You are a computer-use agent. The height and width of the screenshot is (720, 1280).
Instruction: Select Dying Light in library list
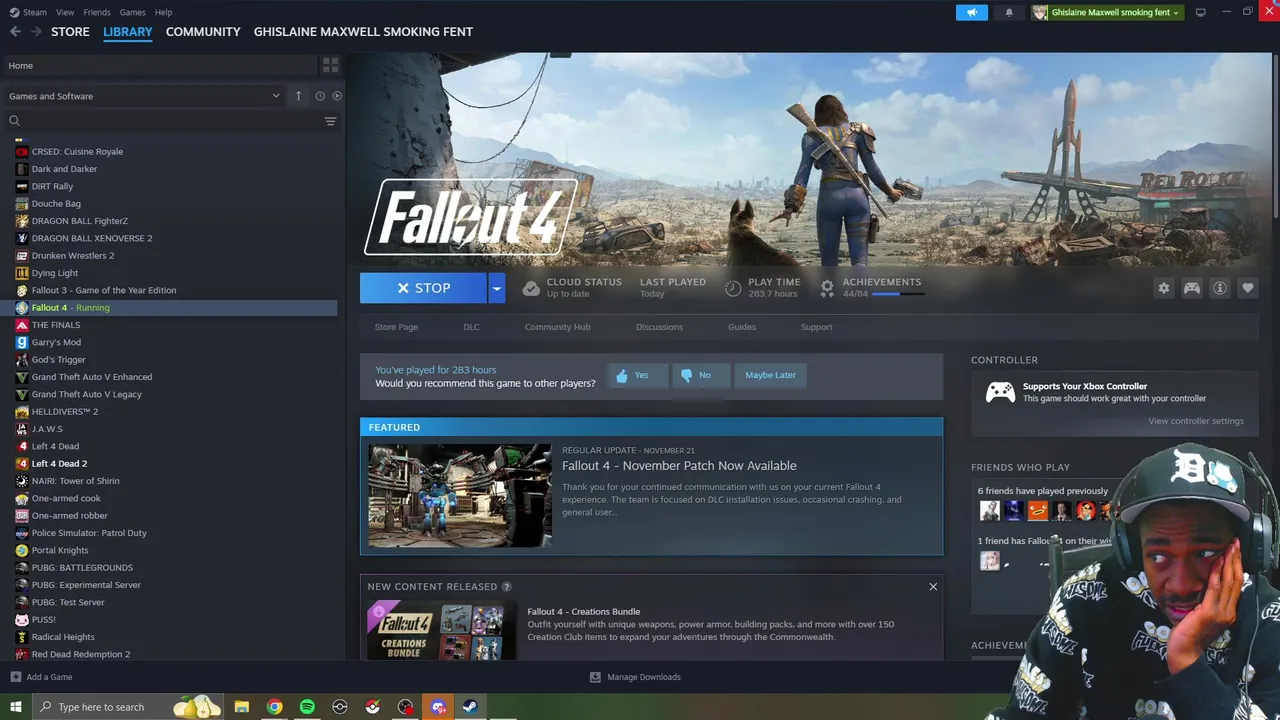tap(54, 273)
